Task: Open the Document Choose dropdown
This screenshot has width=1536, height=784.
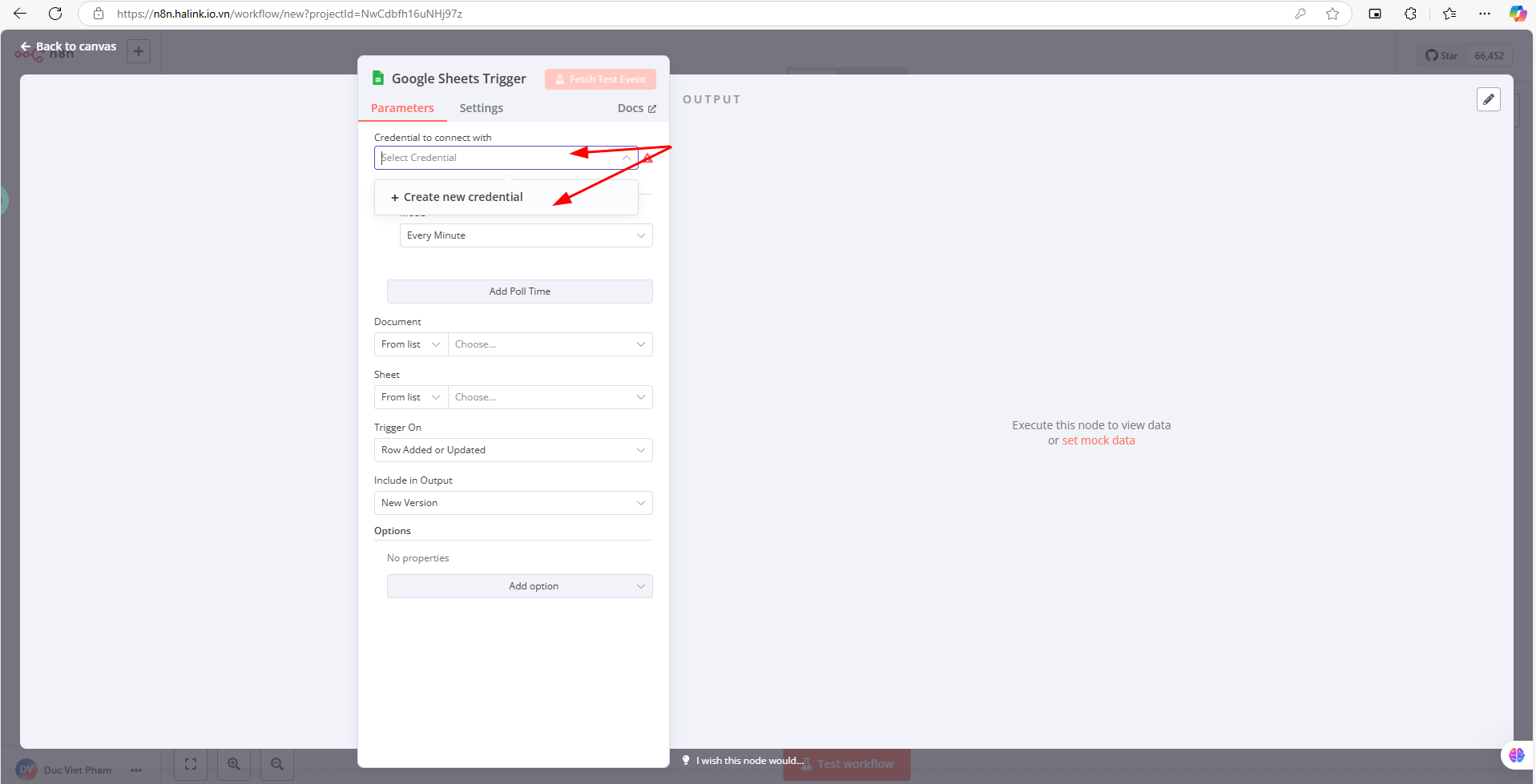Action: click(x=550, y=344)
